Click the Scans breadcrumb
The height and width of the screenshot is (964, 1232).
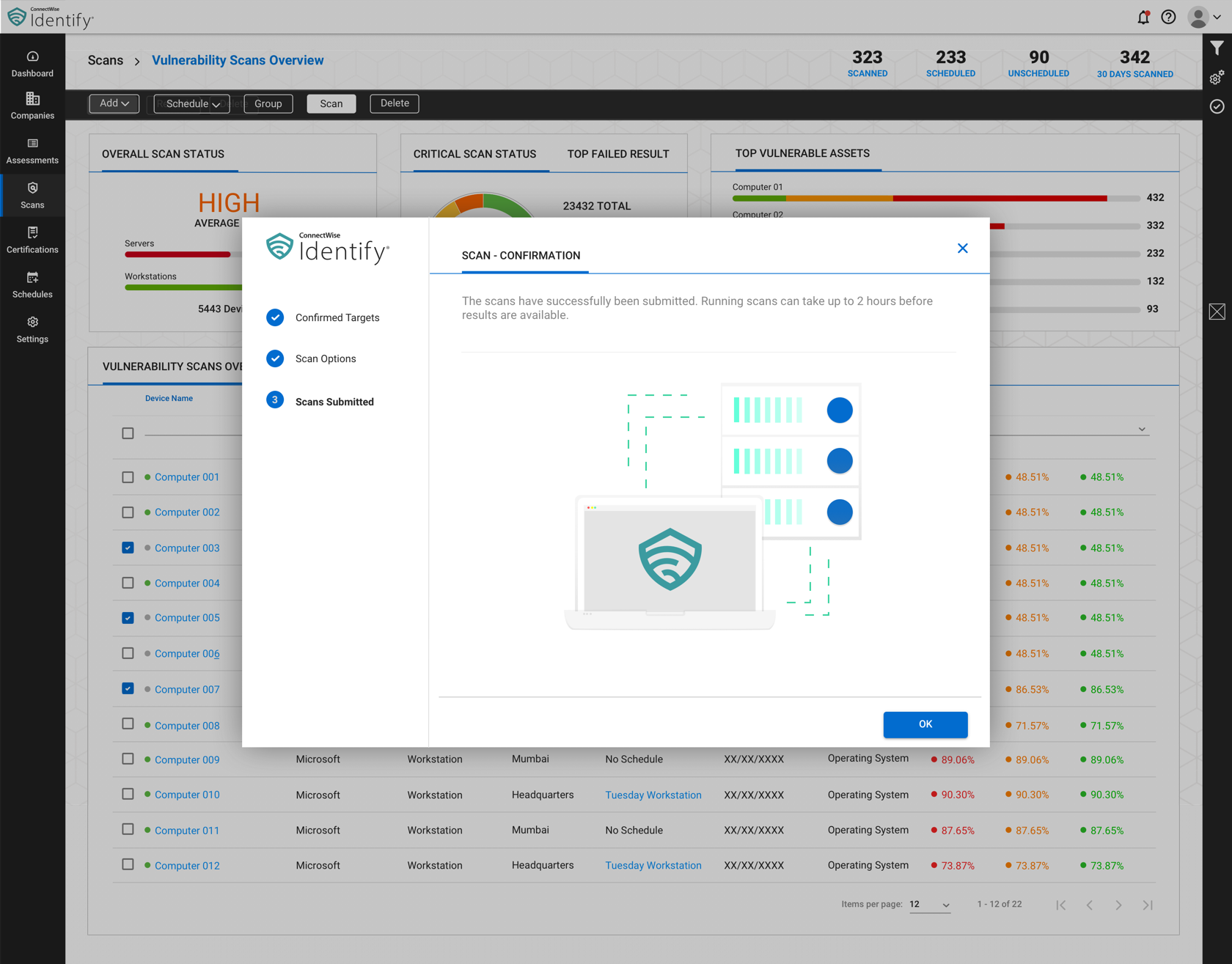point(106,60)
